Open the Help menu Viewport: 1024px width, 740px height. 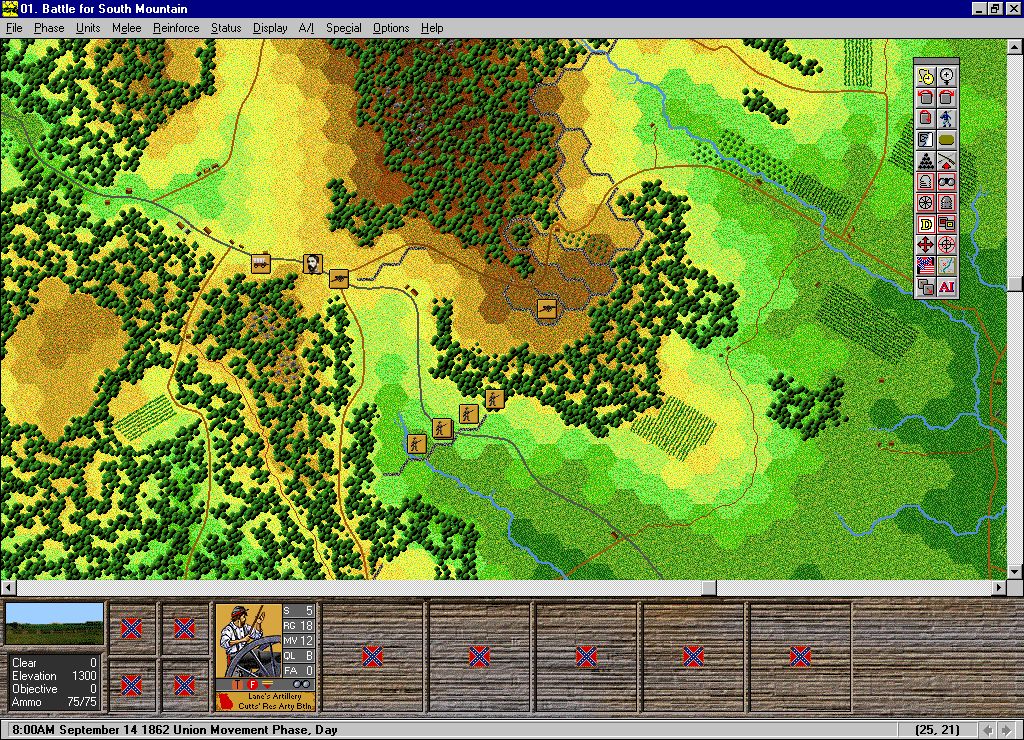pyautogui.click(x=432, y=28)
